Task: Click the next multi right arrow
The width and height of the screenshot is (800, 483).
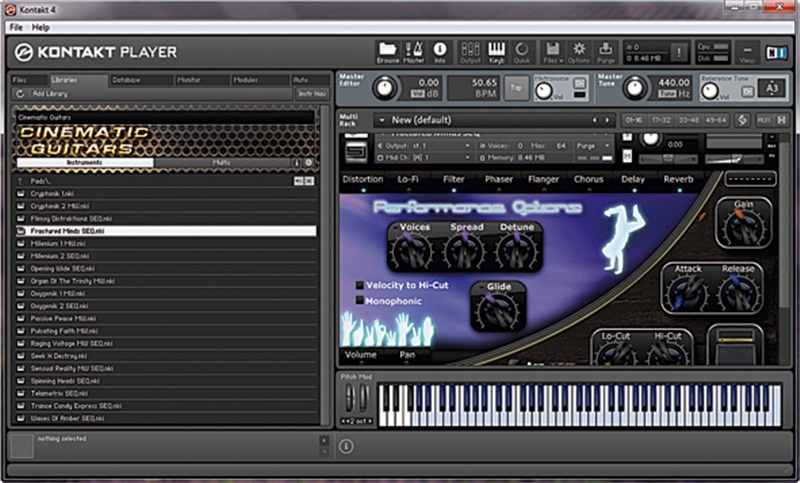Action: click(607, 120)
